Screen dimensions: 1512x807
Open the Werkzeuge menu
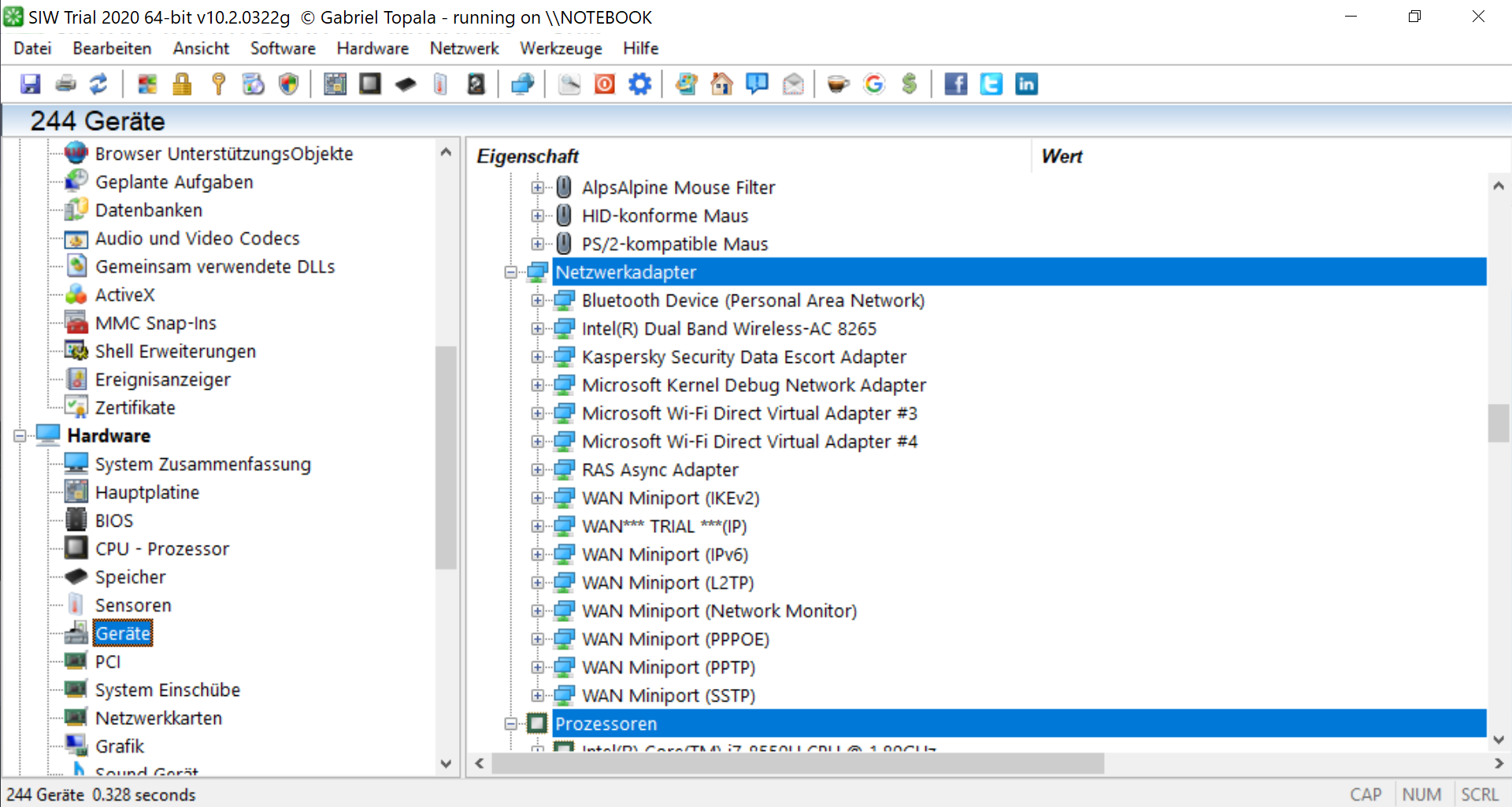(561, 48)
